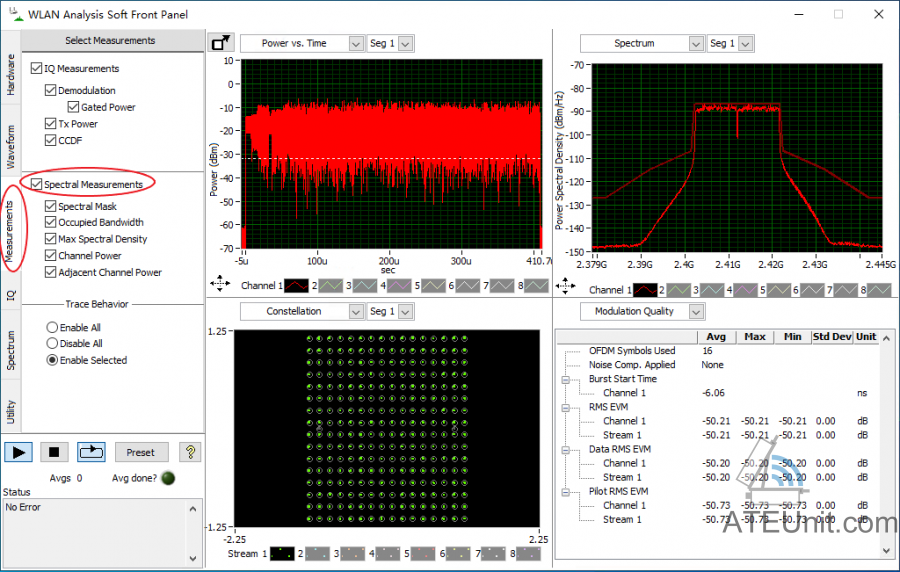Screen dimensions: 900x572
Task: Collapse Pilot RMS EVM tree node
Action: tap(565, 492)
